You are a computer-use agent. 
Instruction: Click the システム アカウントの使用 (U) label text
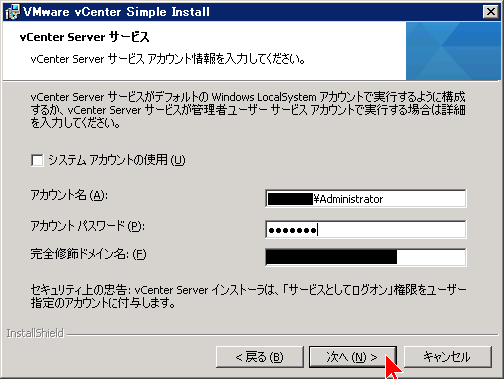117,160
